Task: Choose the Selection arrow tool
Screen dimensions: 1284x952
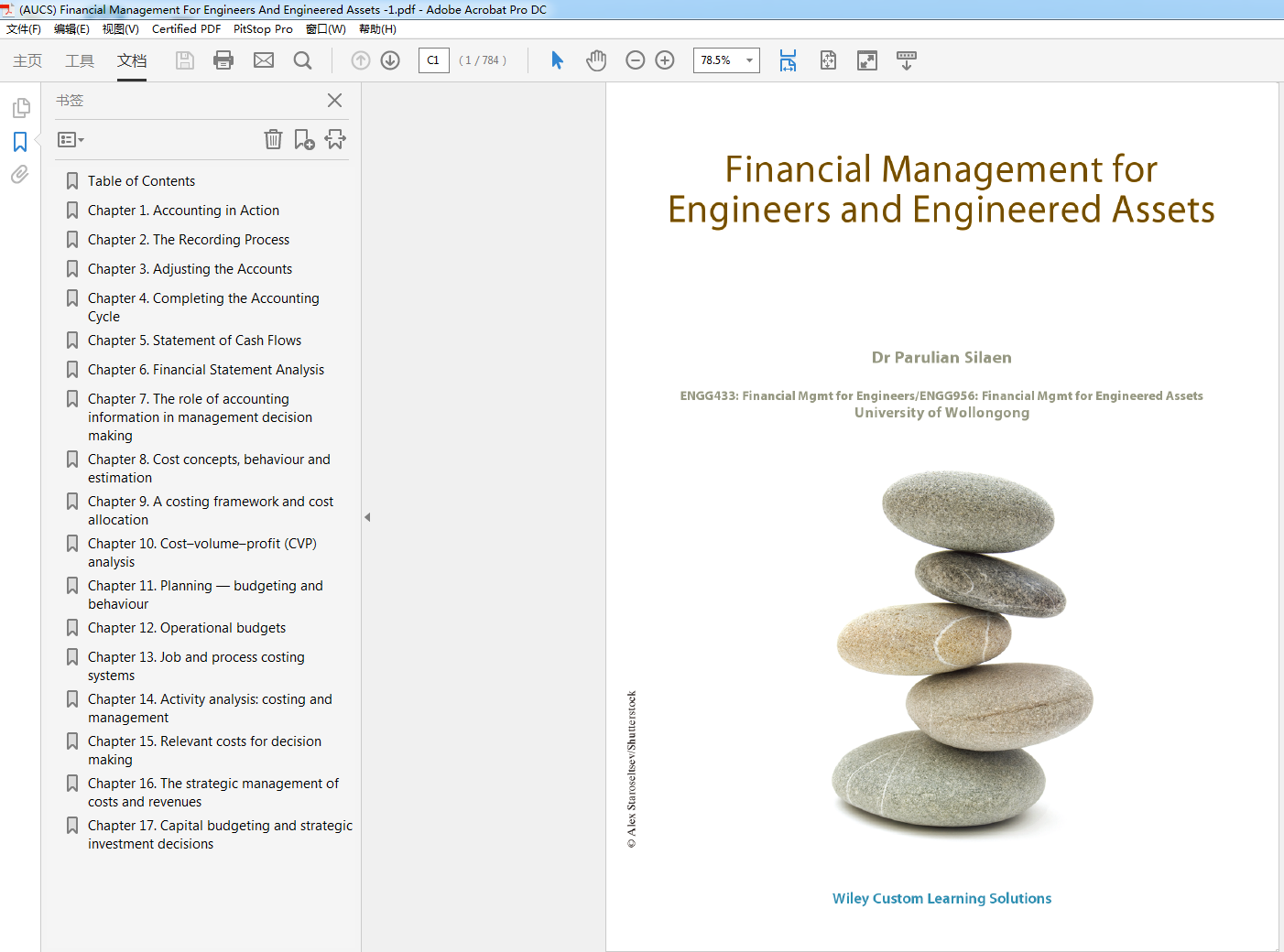Action: click(557, 60)
